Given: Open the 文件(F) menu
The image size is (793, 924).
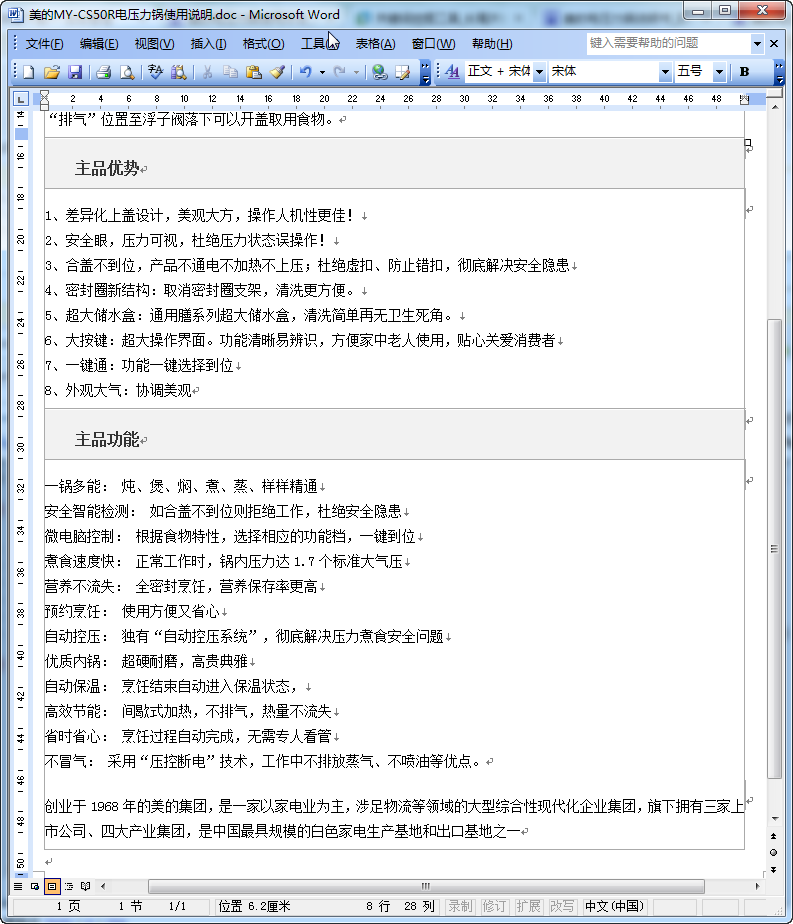Looking at the screenshot, I should (45, 44).
